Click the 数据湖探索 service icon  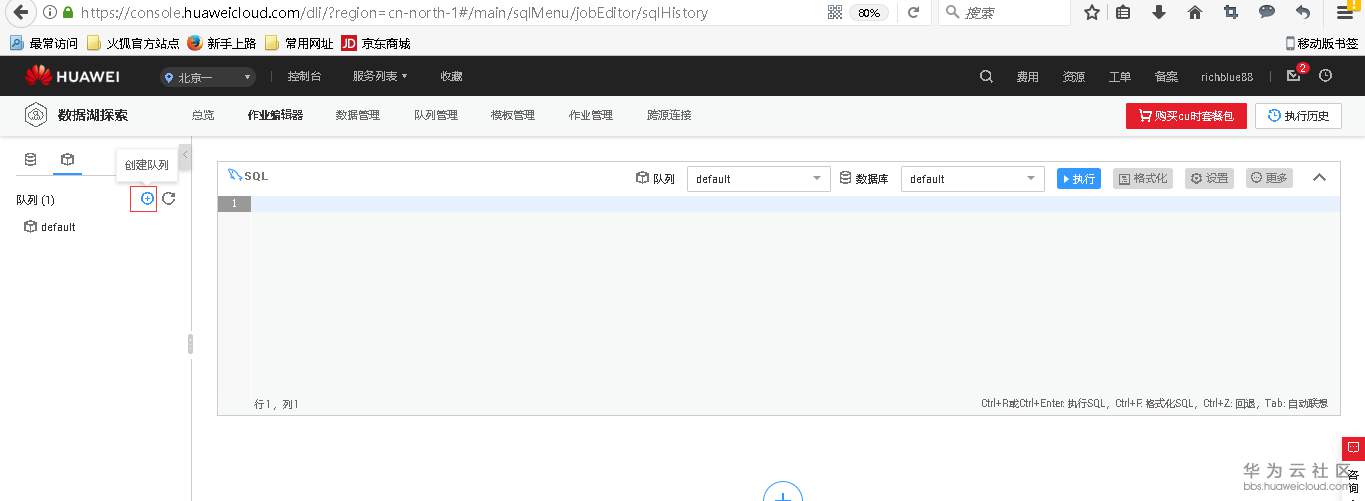pos(36,115)
